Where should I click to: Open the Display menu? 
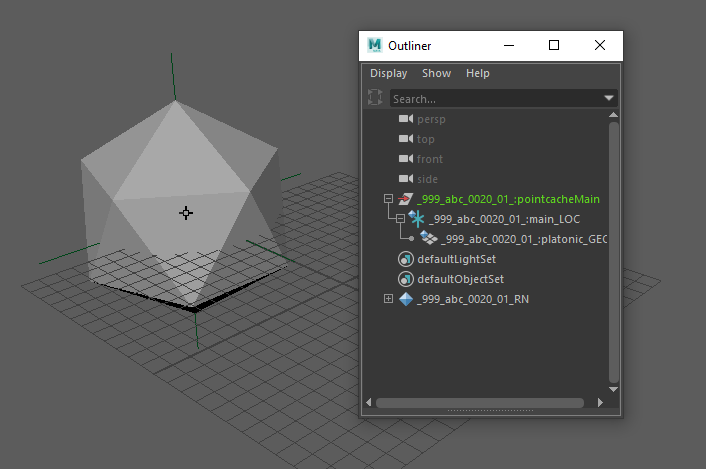pyautogui.click(x=389, y=73)
